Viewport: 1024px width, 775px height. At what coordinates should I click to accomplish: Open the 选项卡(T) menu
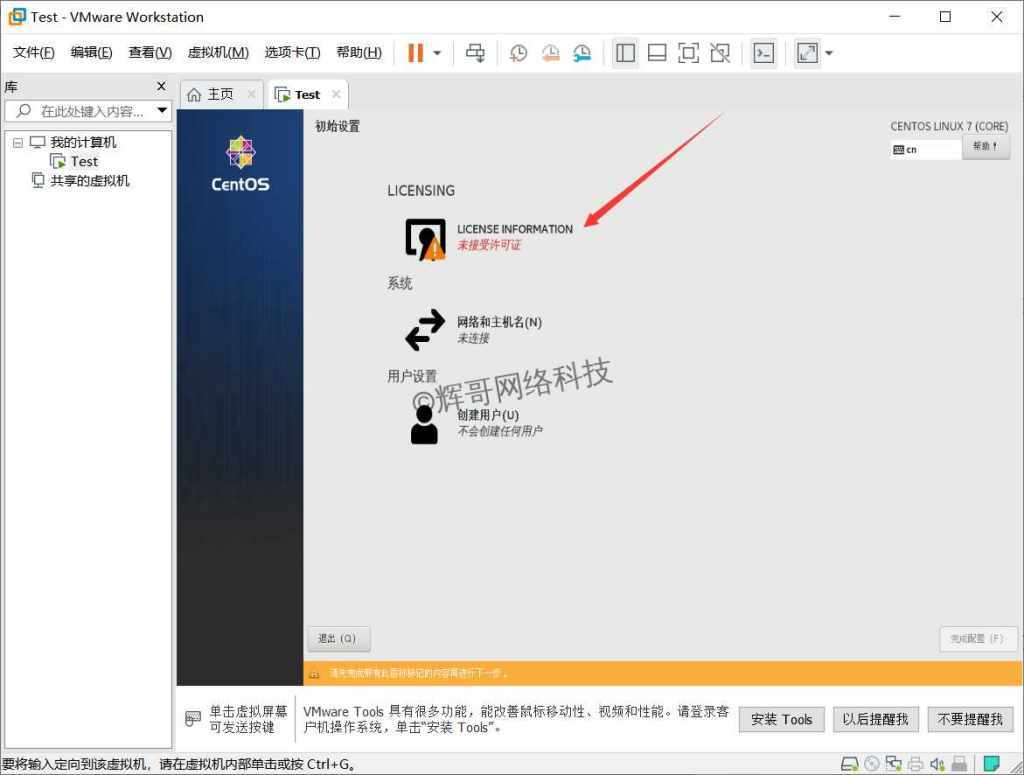click(292, 53)
